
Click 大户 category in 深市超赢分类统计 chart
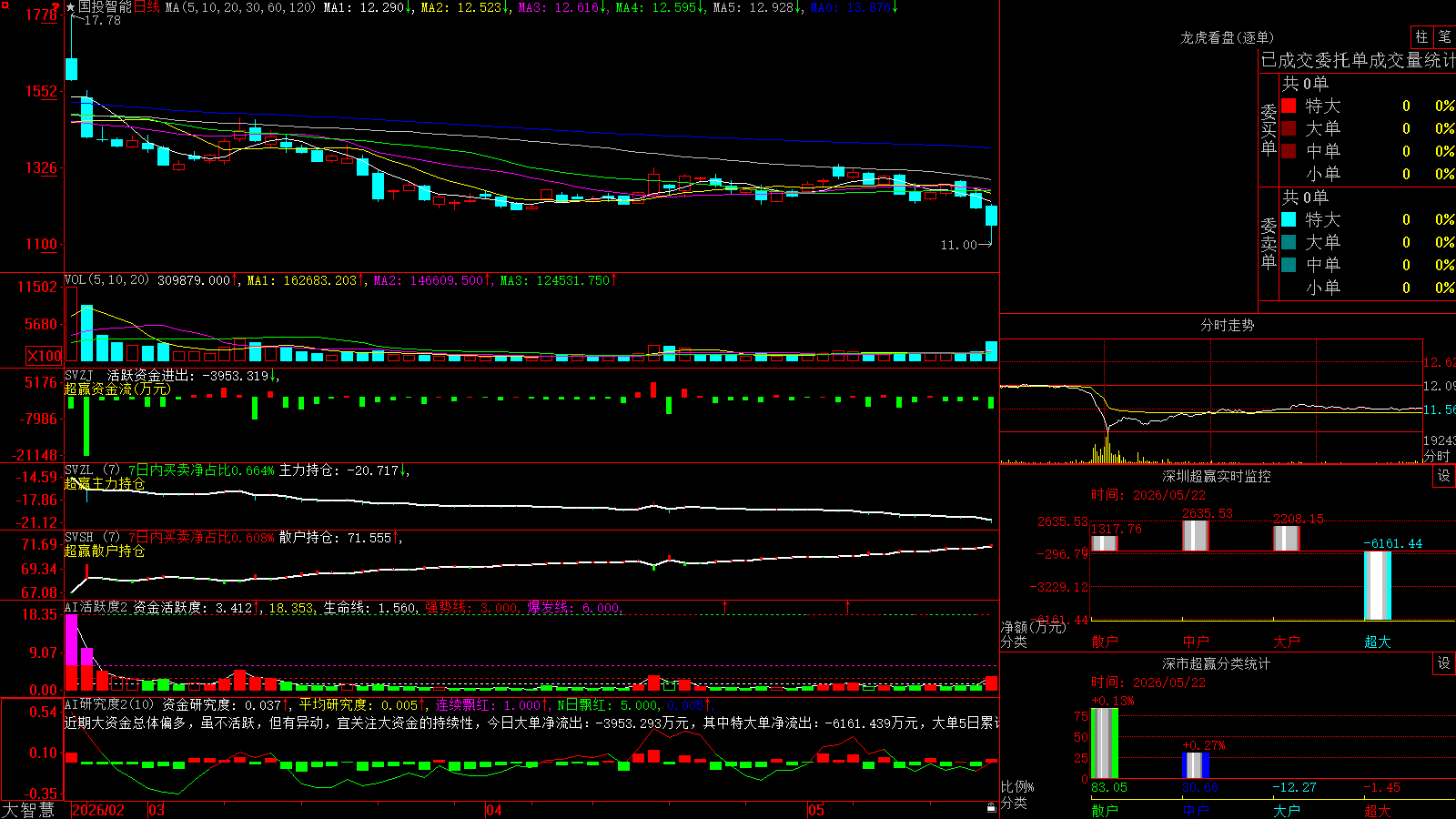coord(1287,811)
